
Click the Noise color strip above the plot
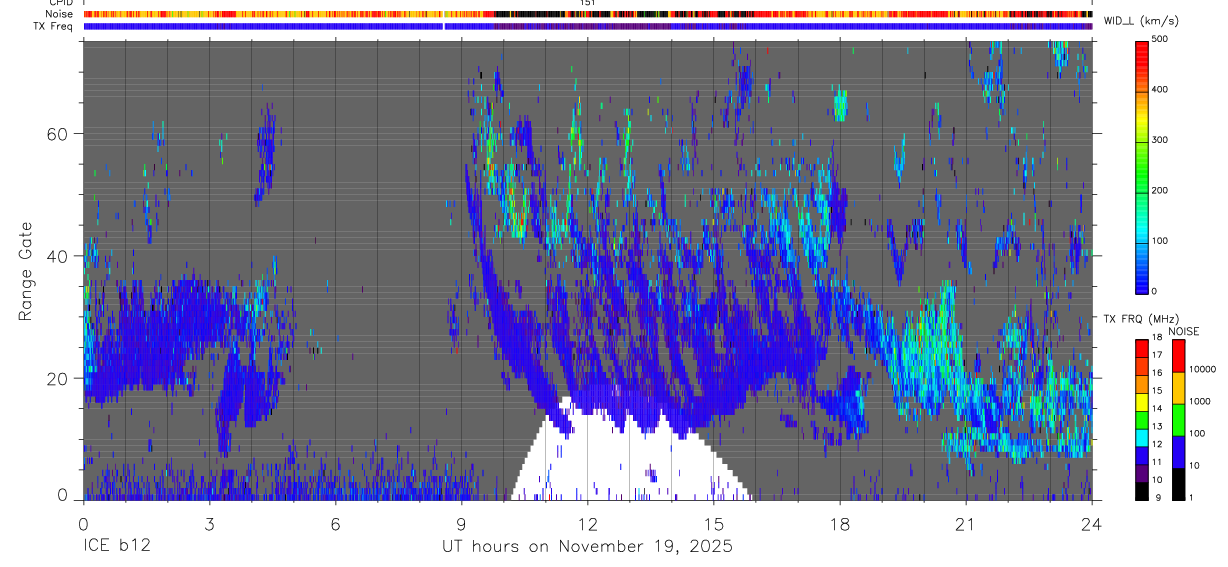pos(588,14)
